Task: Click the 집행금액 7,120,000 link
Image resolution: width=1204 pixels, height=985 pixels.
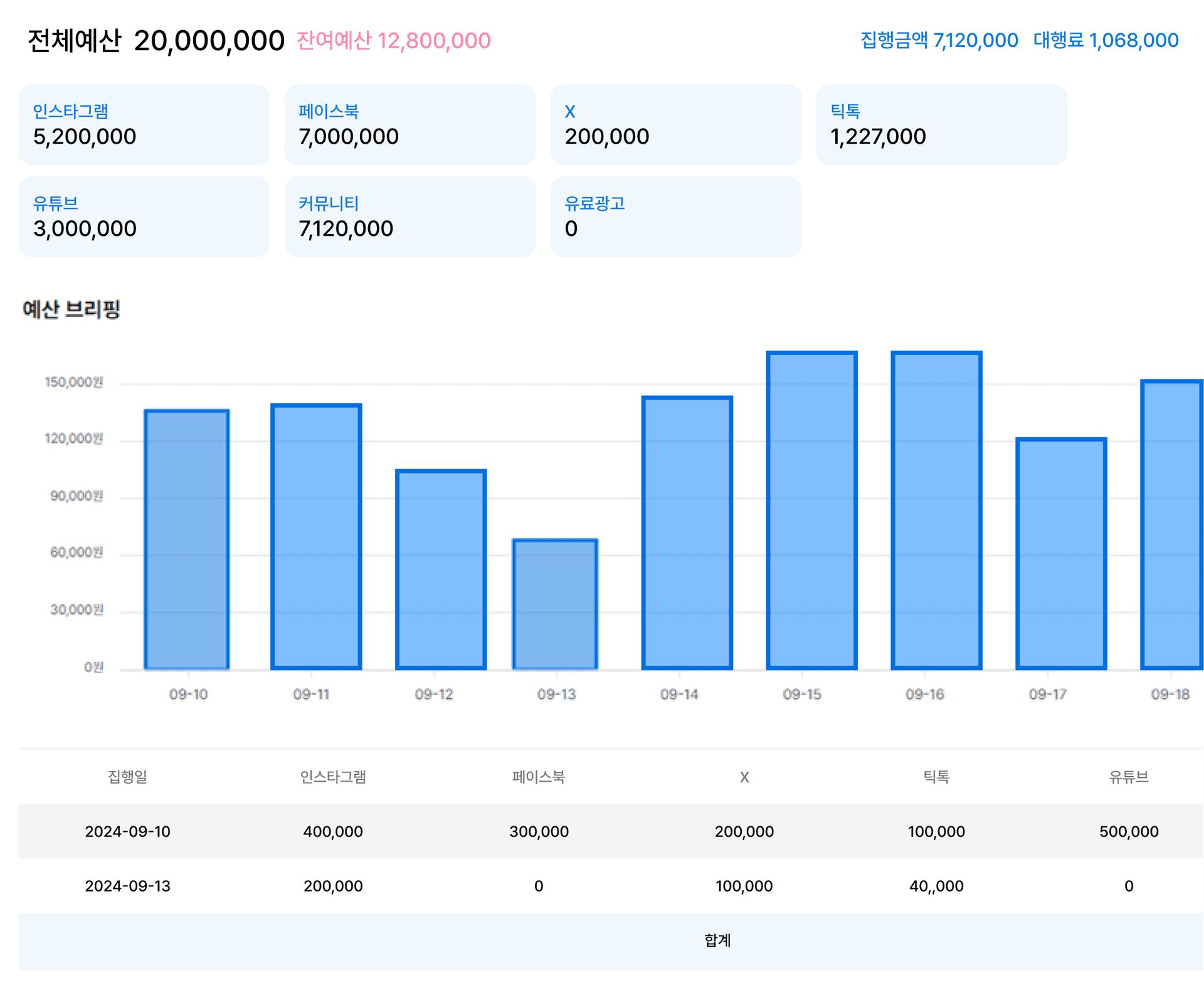Action: pos(939,40)
